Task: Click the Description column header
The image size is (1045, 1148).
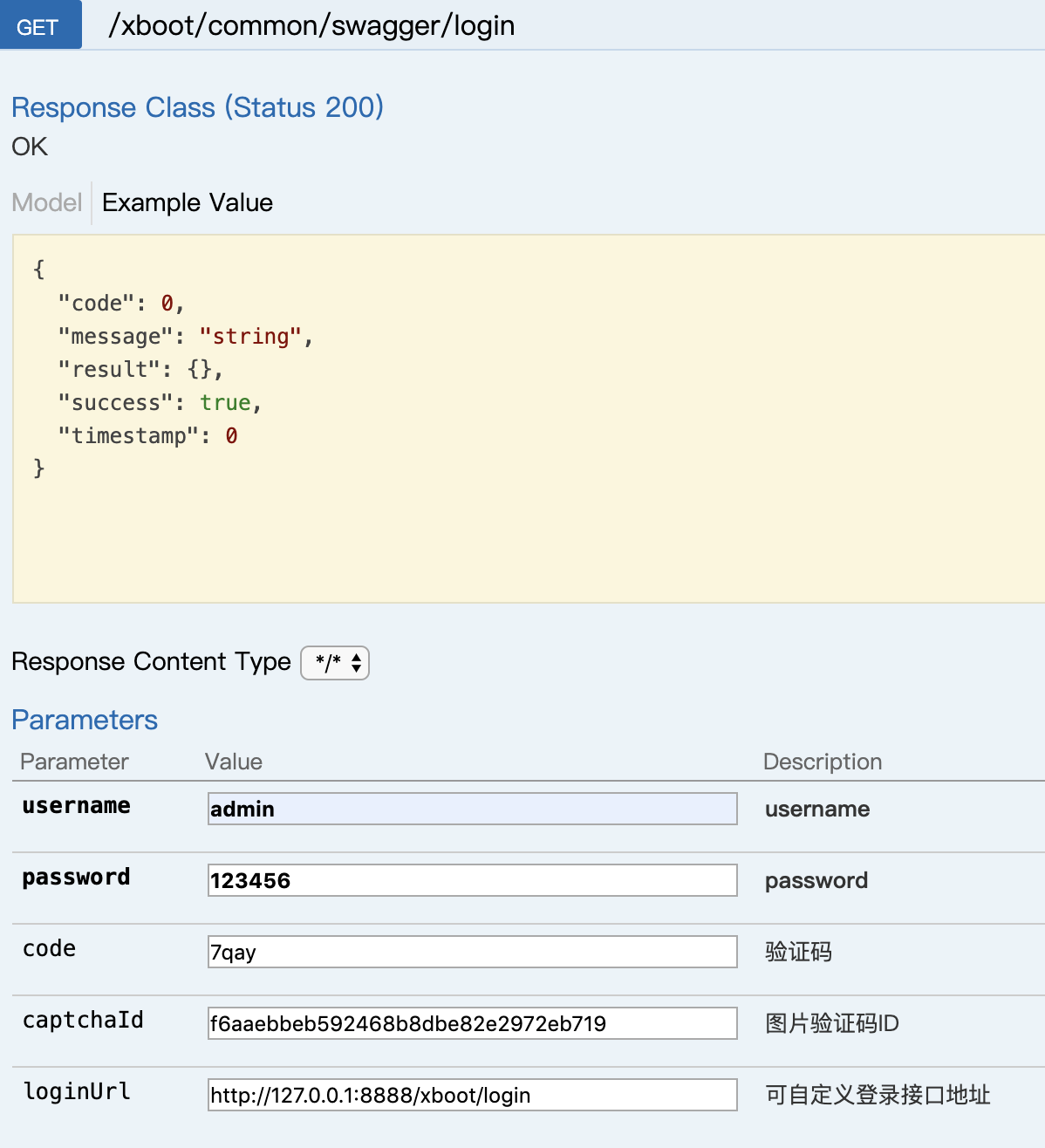Action: click(x=823, y=762)
